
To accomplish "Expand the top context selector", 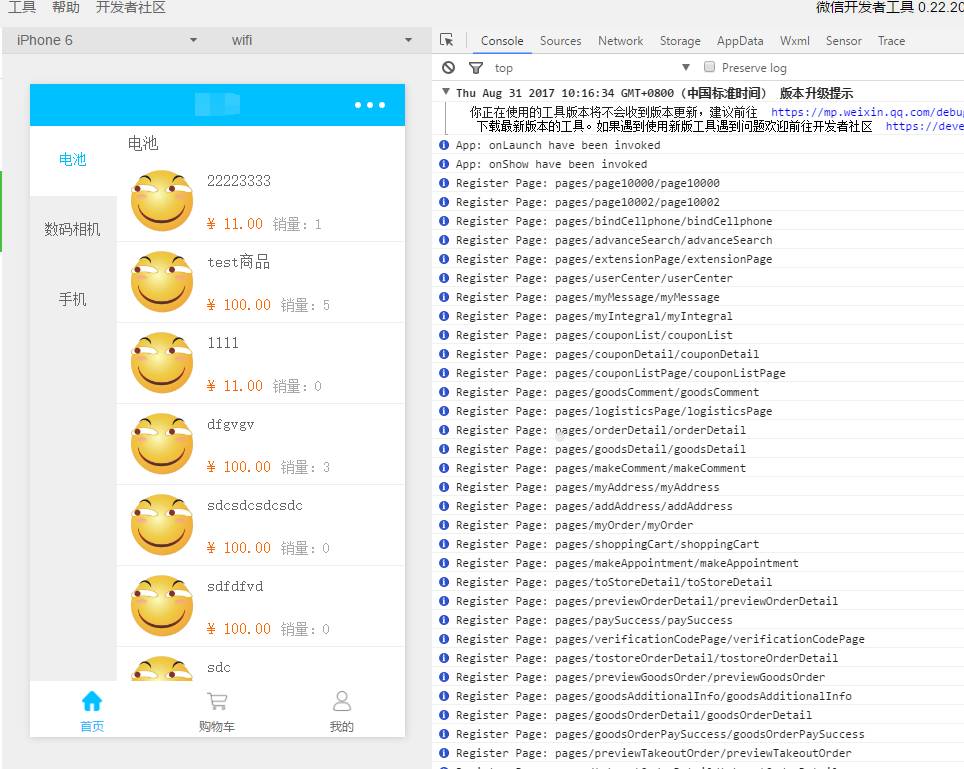I will 592,68.
